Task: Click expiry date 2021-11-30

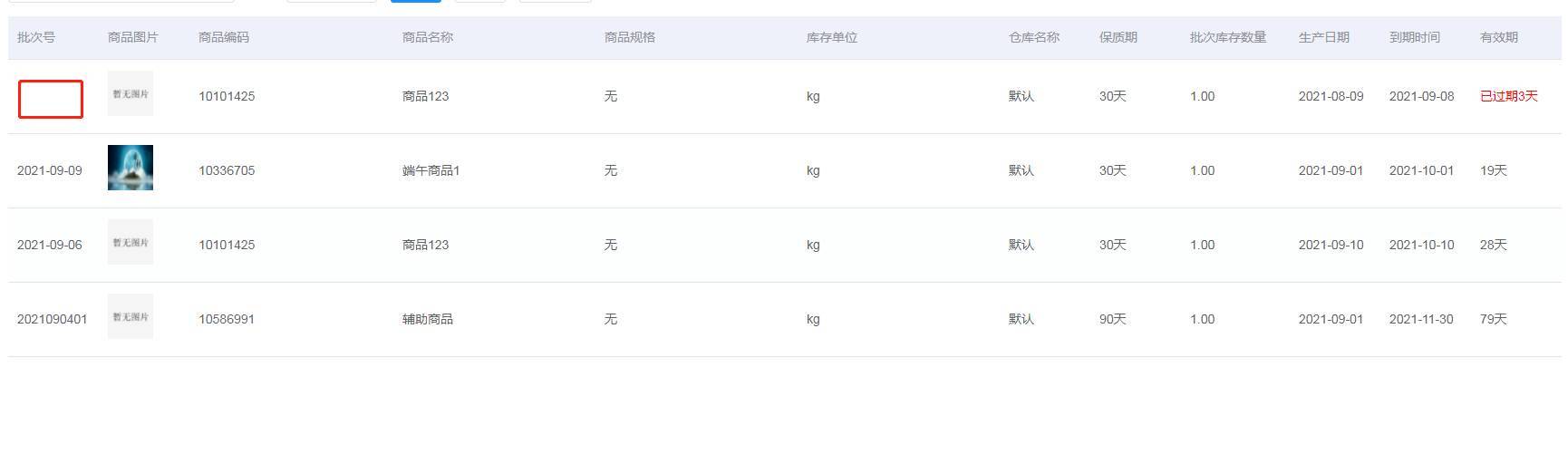Action: [x=1421, y=319]
